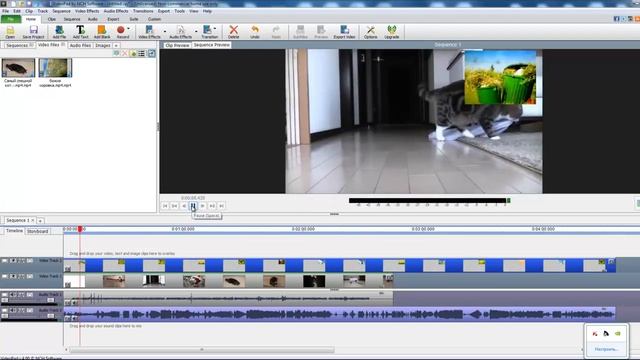Jump to the end of the sequence
The image size is (640, 360).
click(222, 206)
